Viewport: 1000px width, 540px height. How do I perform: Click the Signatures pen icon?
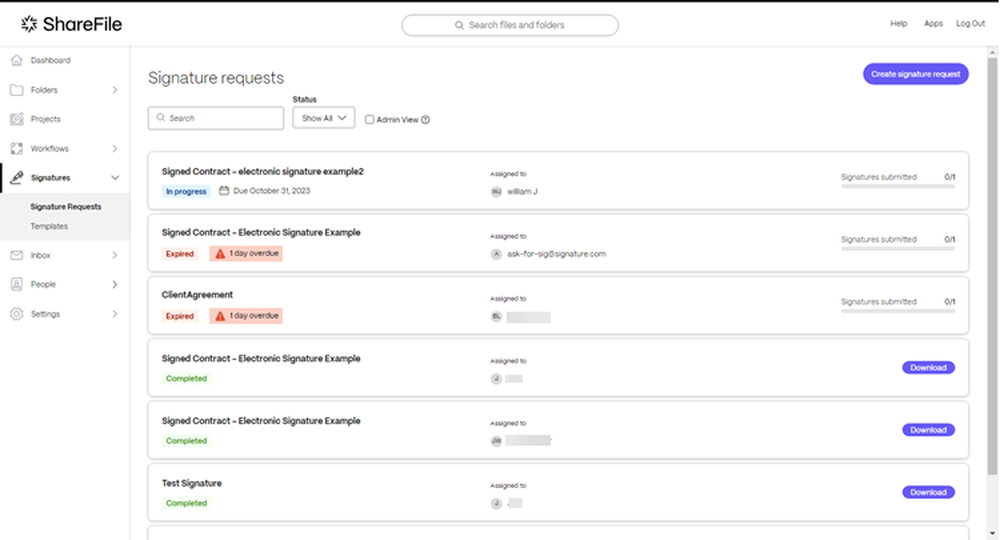click(16, 178)
